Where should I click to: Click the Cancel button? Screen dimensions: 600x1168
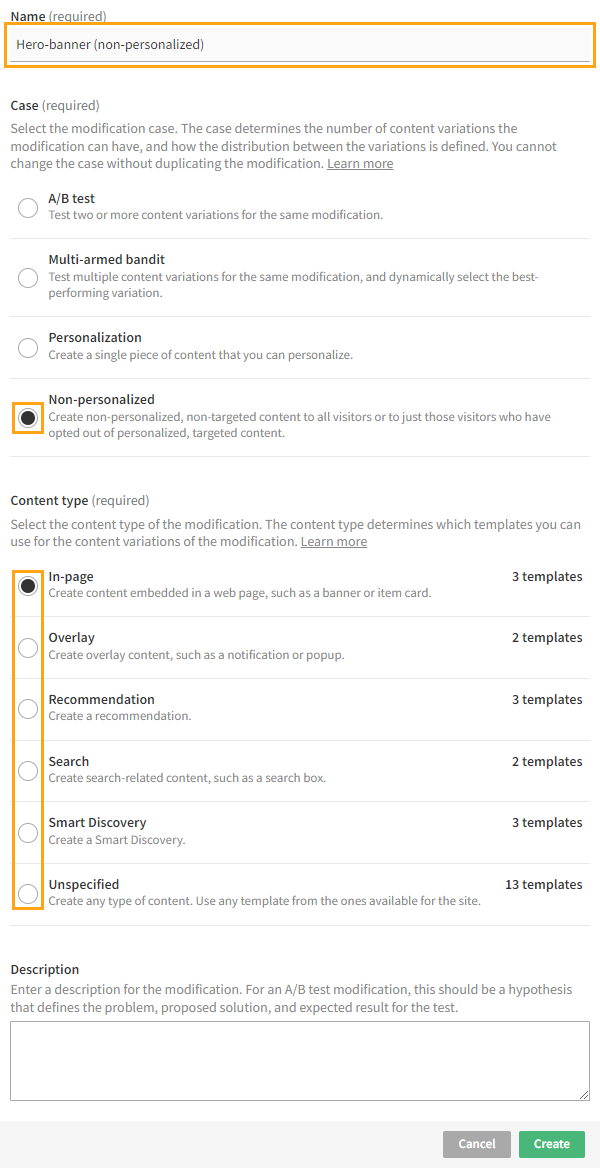[476, 1144]
